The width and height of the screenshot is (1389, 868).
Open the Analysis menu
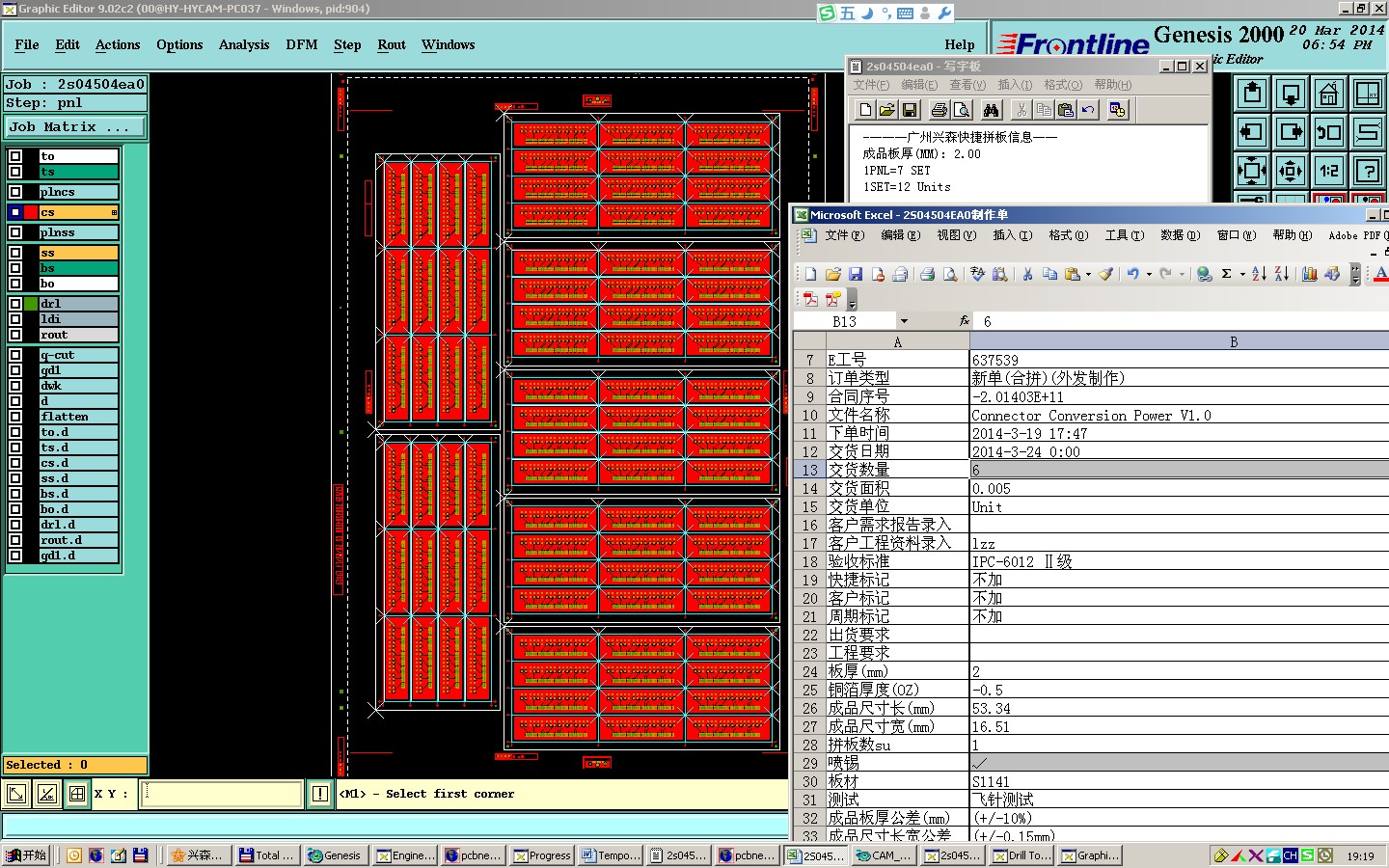[244, 45]
